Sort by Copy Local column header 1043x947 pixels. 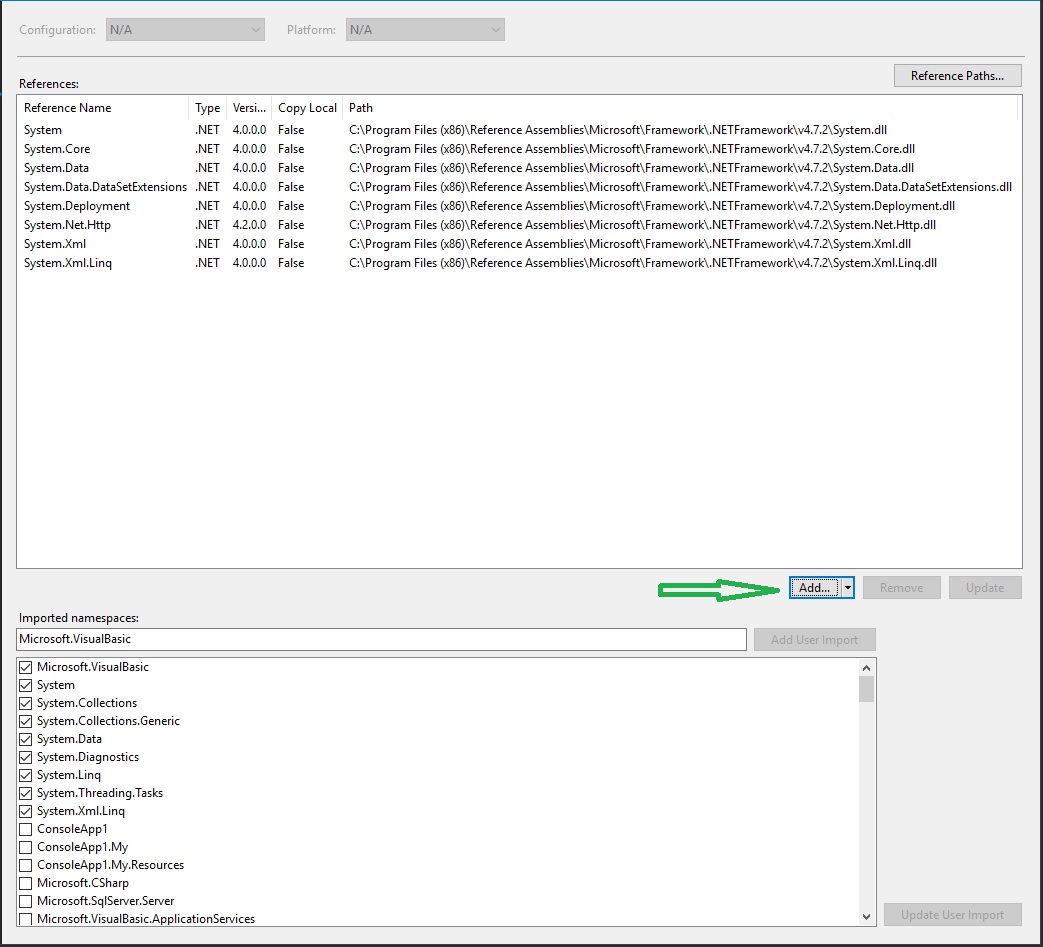tap(307, 108)
